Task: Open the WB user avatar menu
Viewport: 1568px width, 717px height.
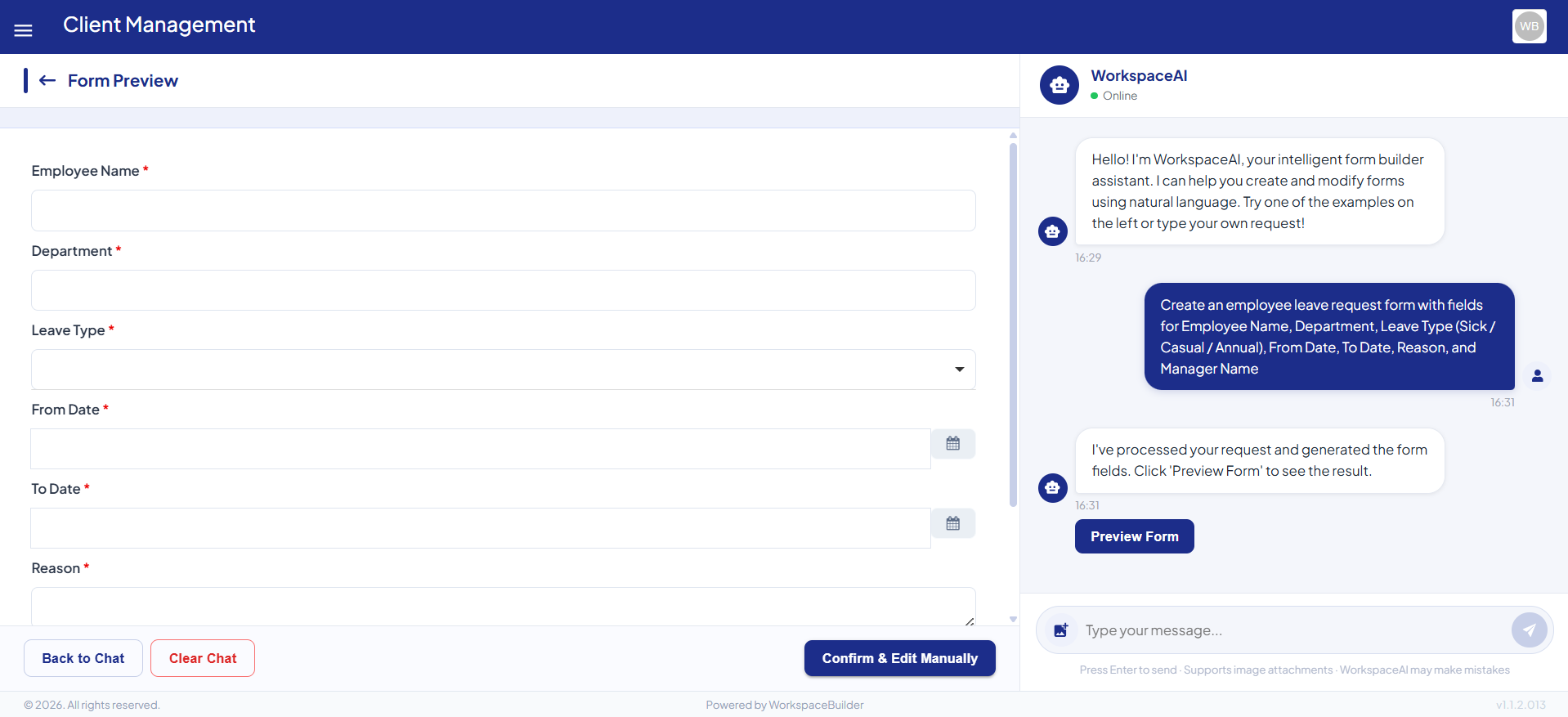Action: 1529,26
